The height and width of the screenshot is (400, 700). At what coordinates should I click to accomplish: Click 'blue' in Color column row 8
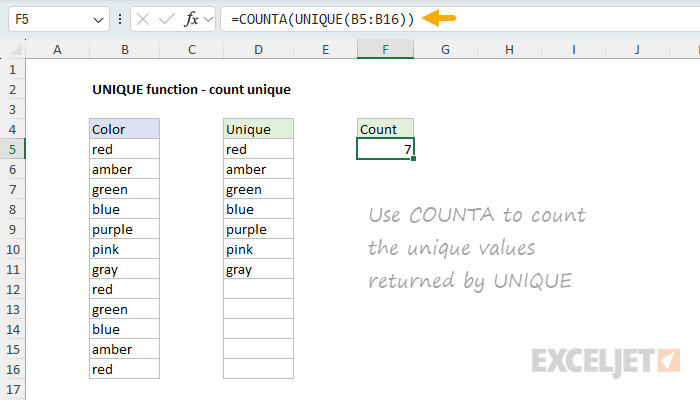pyautogui.click(x=125, y=209)
